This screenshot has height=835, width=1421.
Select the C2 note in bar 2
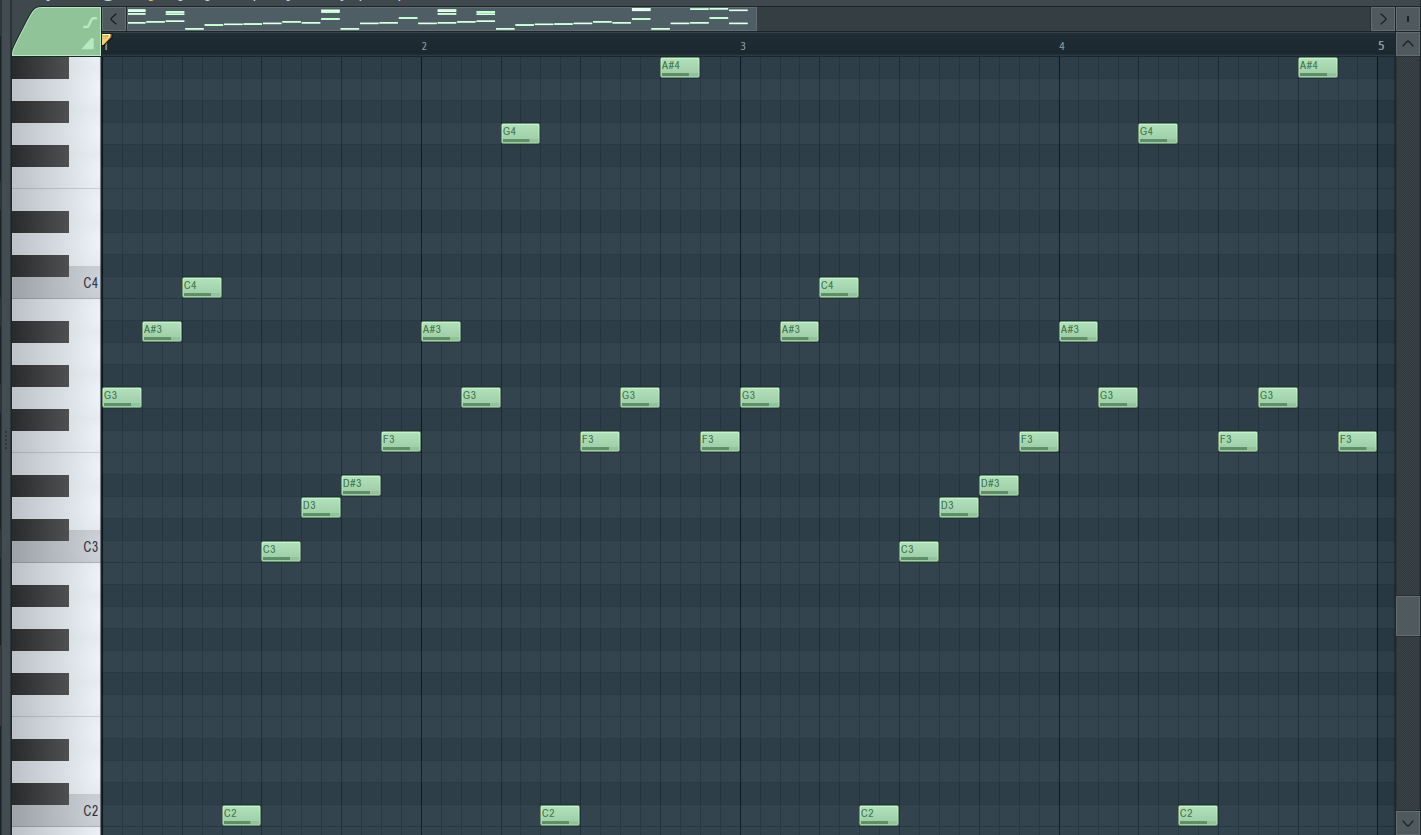pyautogui.click(x=560, y=815)
